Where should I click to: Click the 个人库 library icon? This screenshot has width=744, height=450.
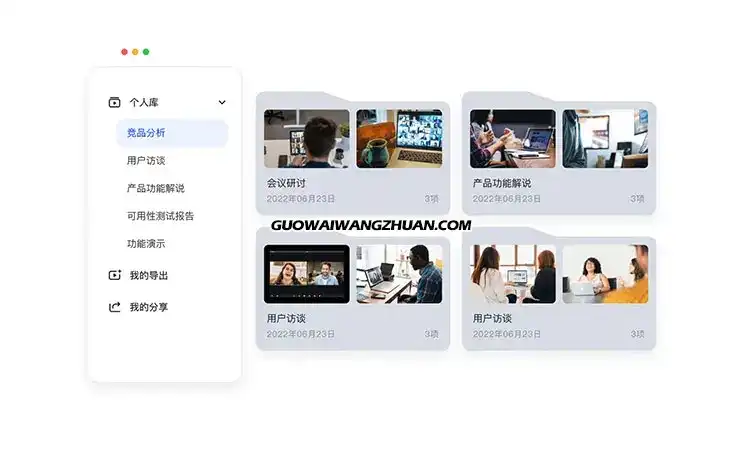[x=114, y=102]
